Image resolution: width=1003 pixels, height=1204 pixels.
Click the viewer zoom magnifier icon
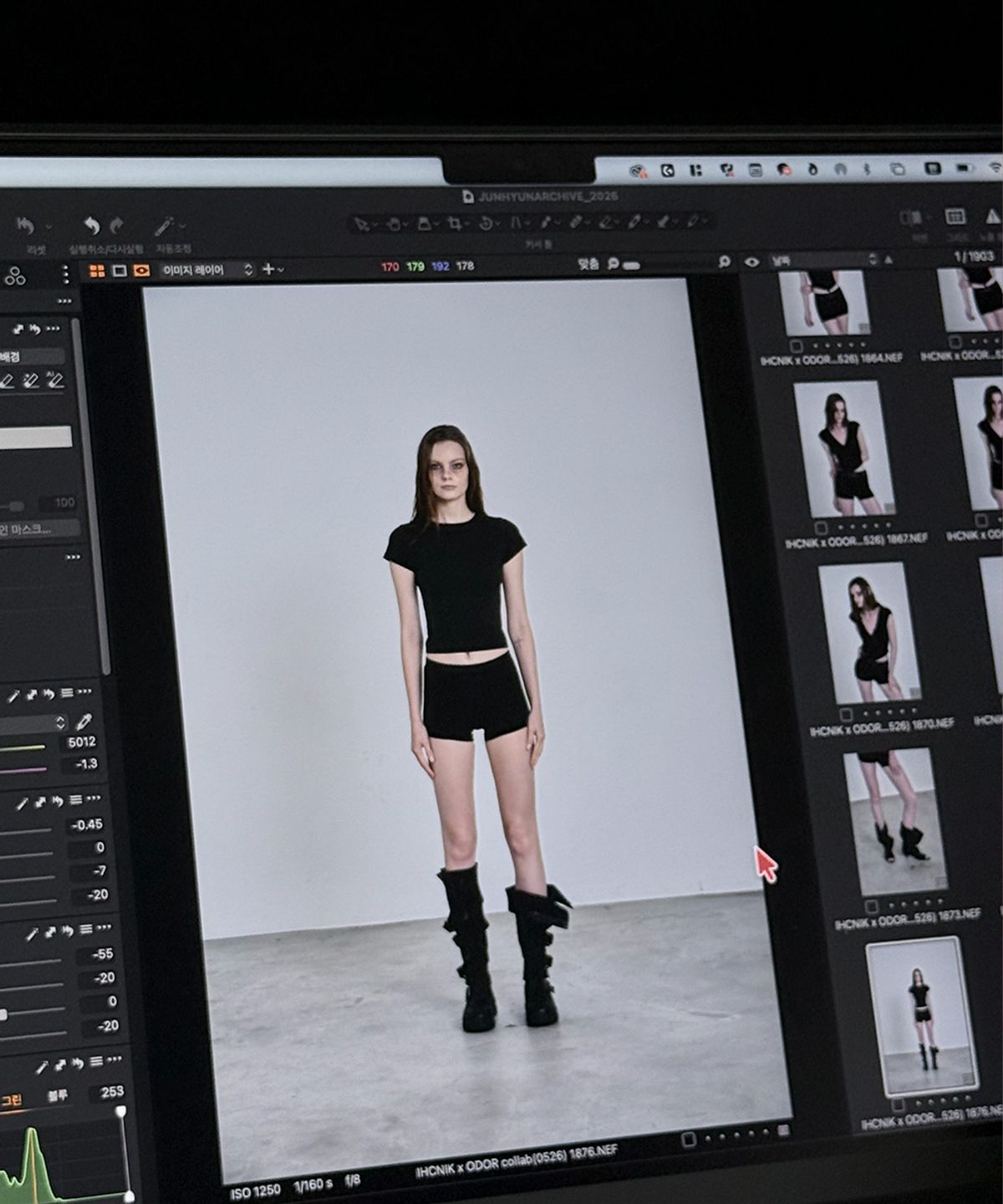[613, 264]
